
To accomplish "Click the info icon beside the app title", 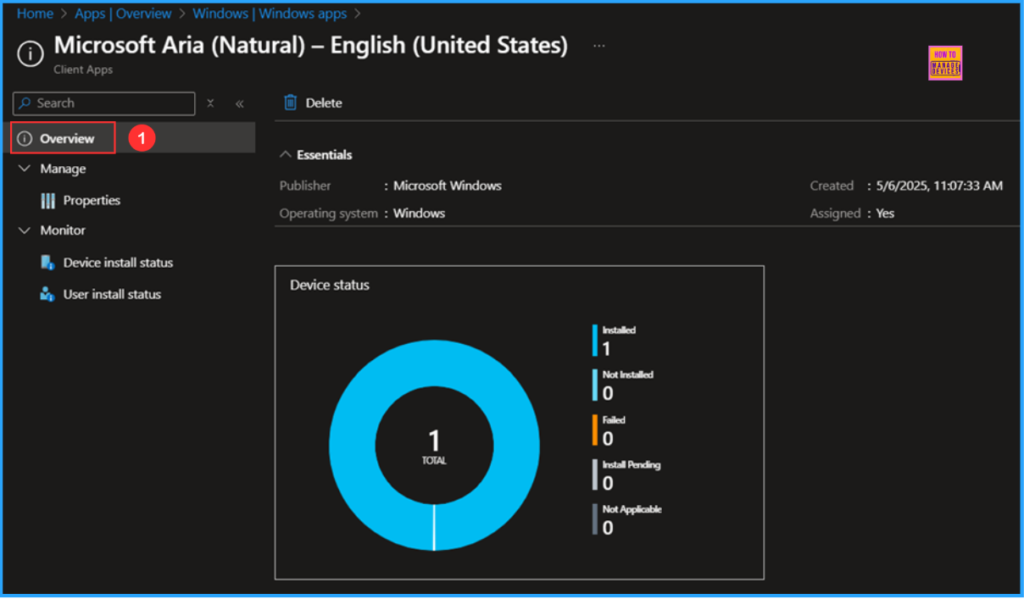I will point(30,54).
